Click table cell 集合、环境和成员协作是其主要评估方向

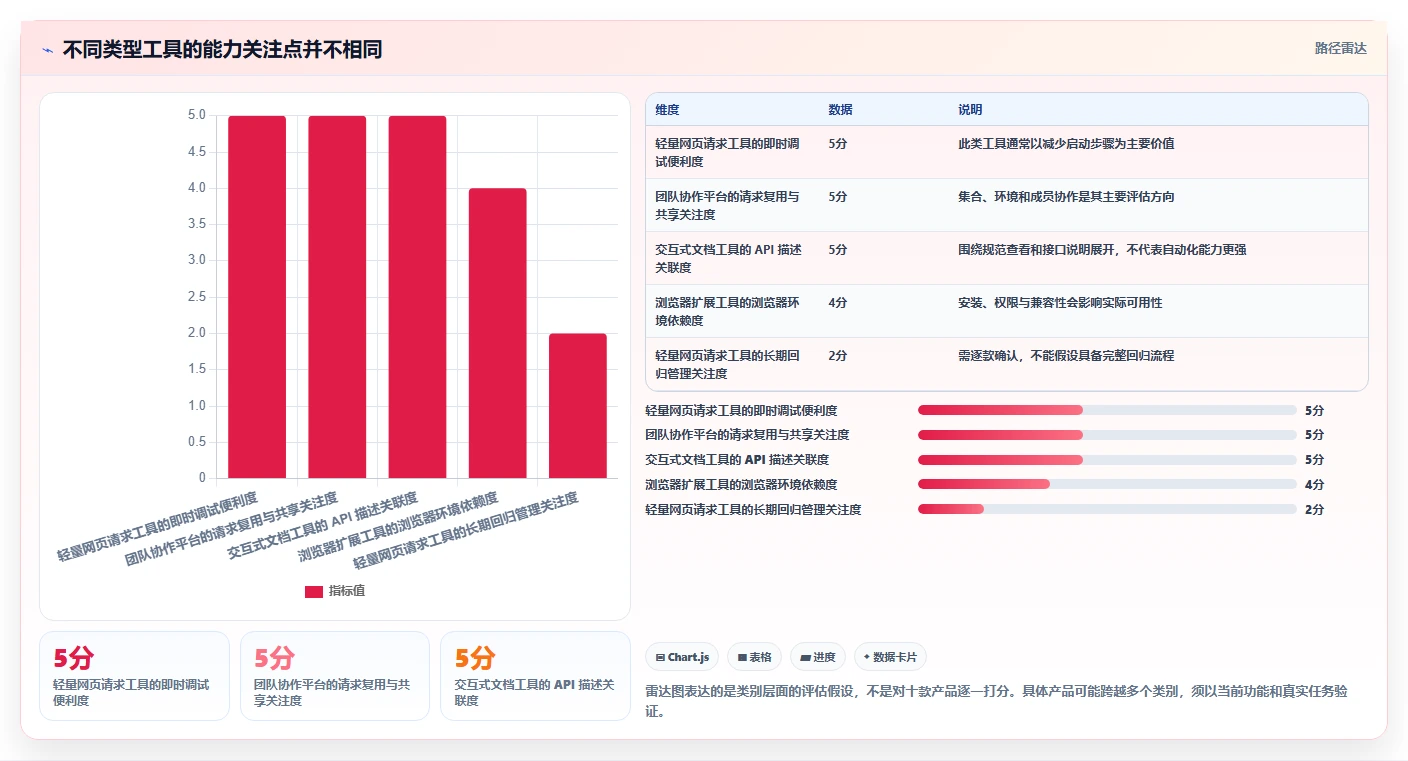(x=1066, y=197)
